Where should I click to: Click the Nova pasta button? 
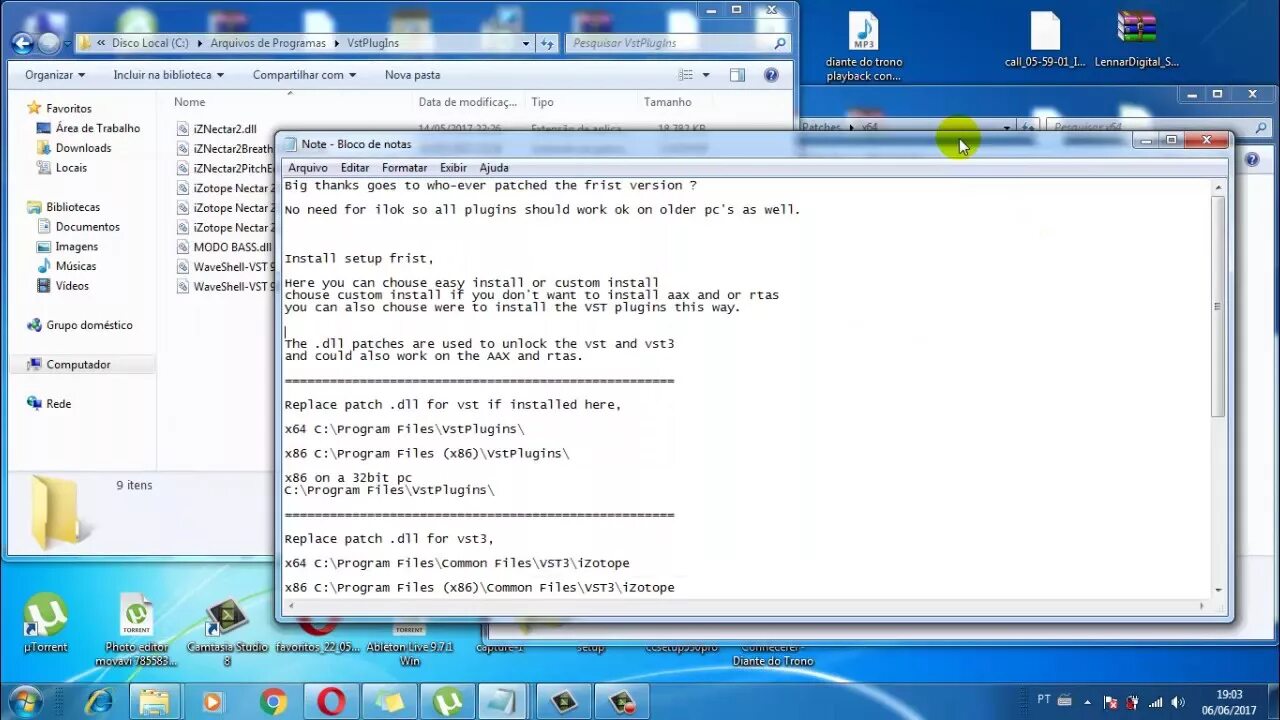(412, 75)
